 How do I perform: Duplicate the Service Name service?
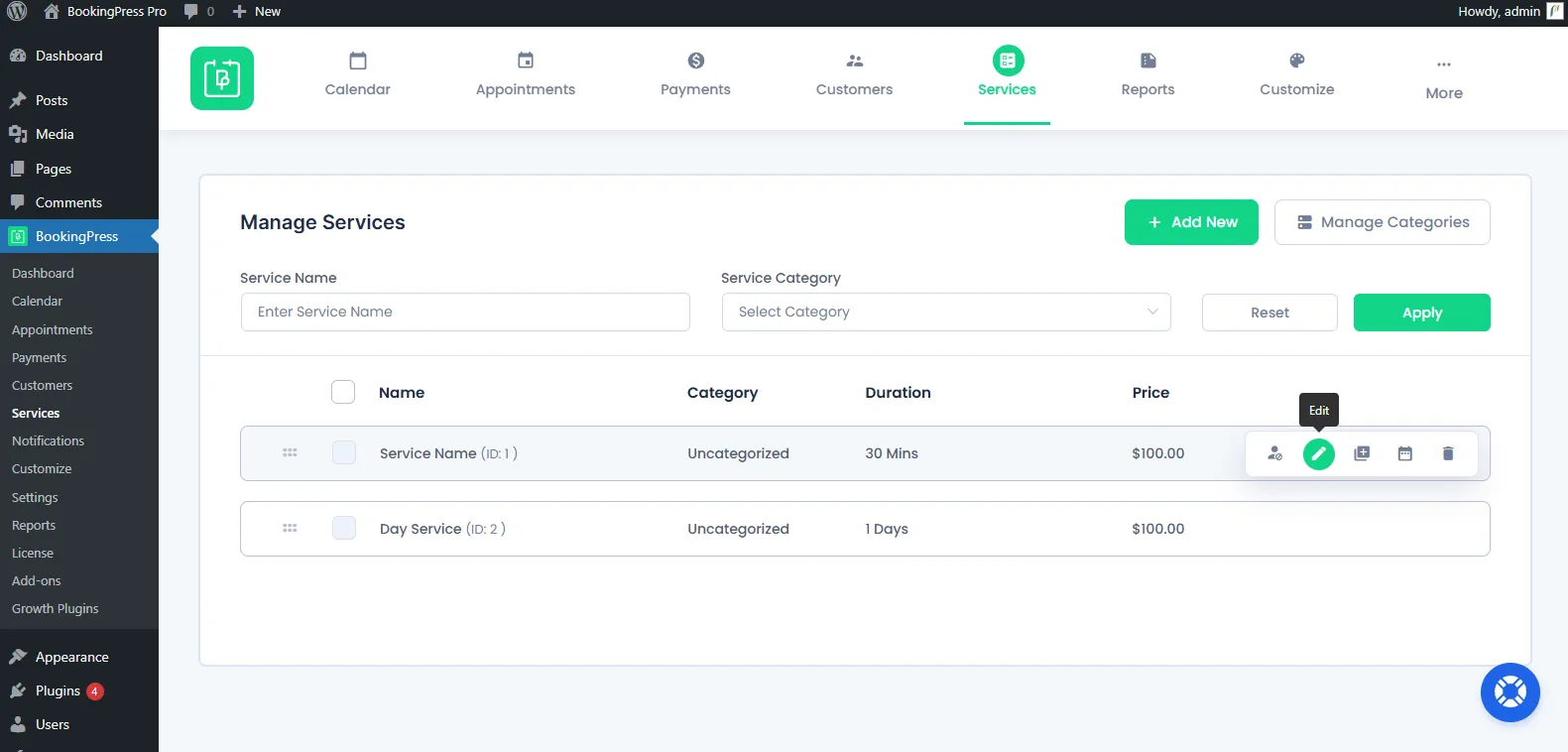pos(1362,453)
